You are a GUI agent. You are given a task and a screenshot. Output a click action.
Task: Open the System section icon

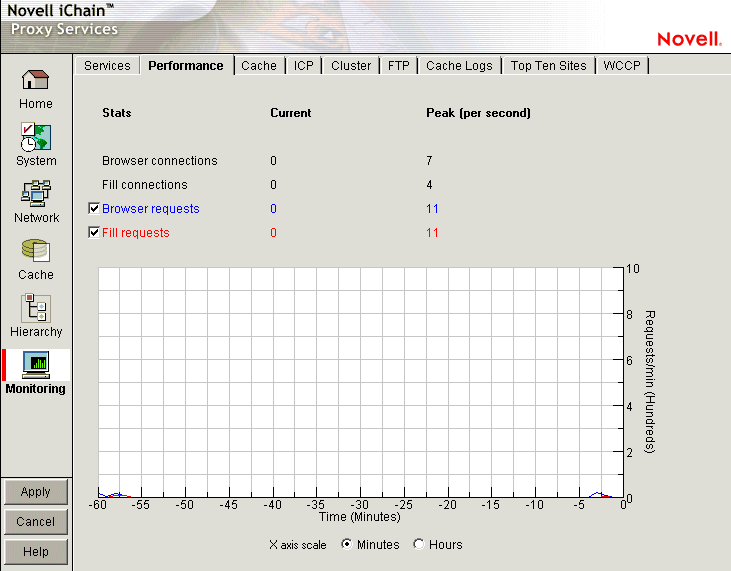(x=35, y=137)
